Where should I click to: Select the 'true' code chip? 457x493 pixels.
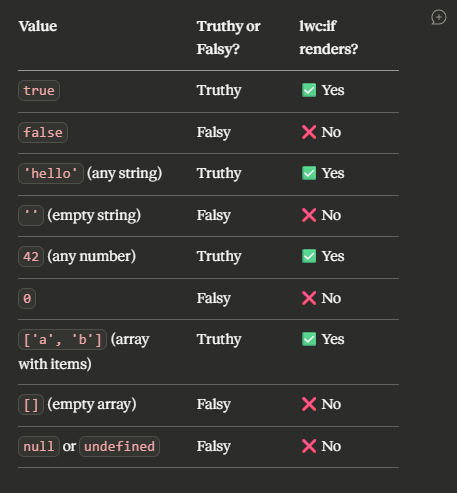coord(39,90)
